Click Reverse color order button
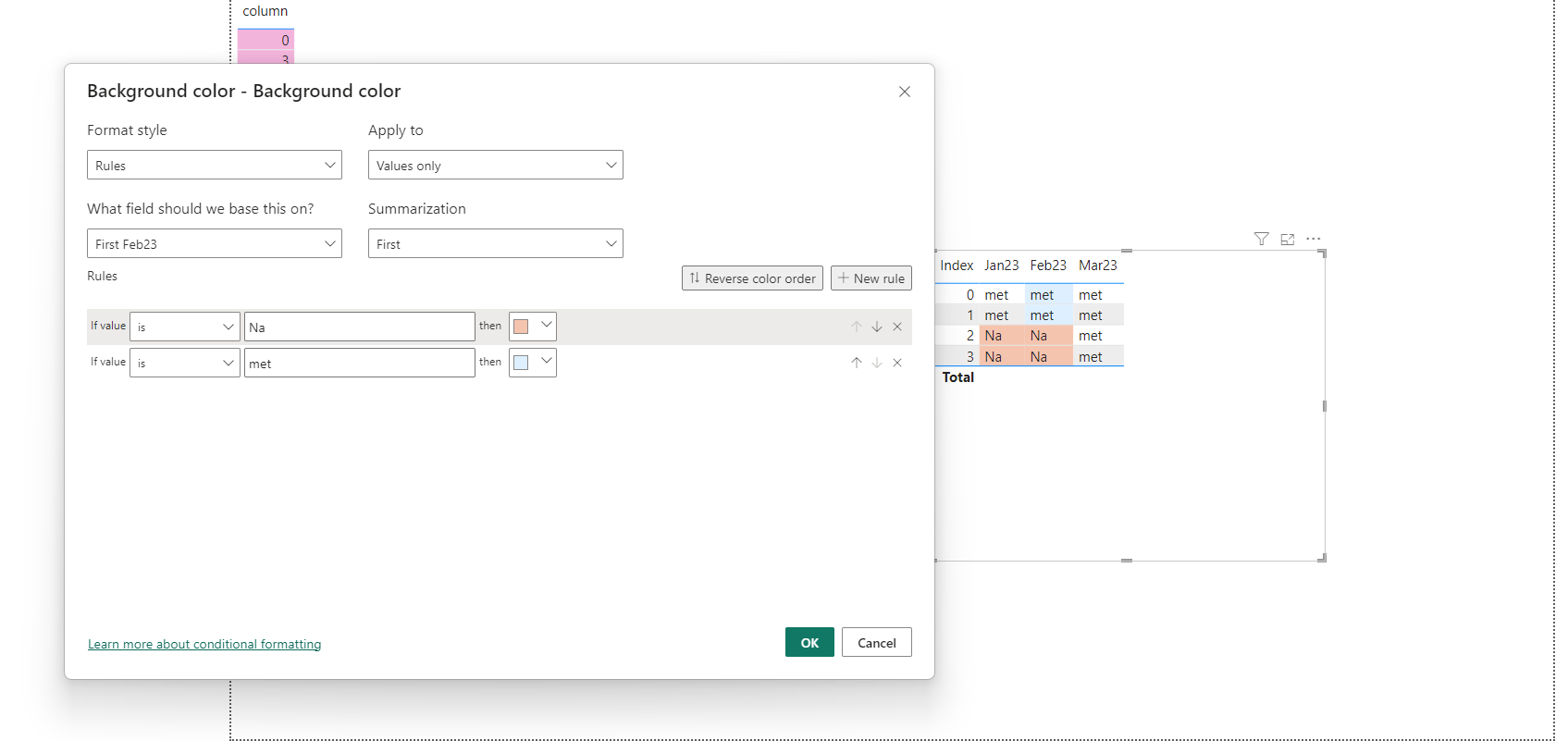The image size is (1568, 741). [752, 278]
